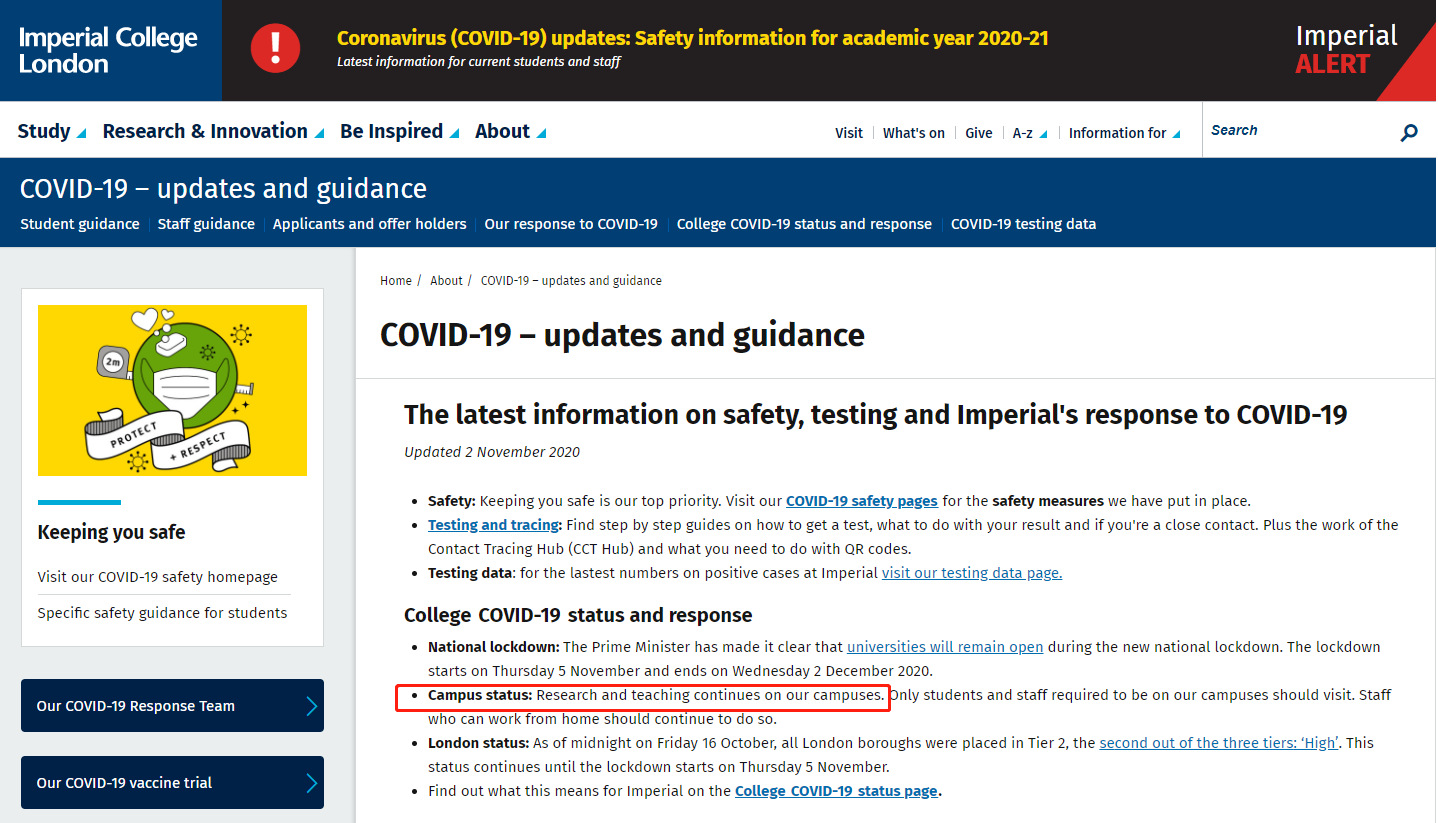Open visit our testing data page link
The width and height of the screenshot is (1438, 823).
[972, 573]
